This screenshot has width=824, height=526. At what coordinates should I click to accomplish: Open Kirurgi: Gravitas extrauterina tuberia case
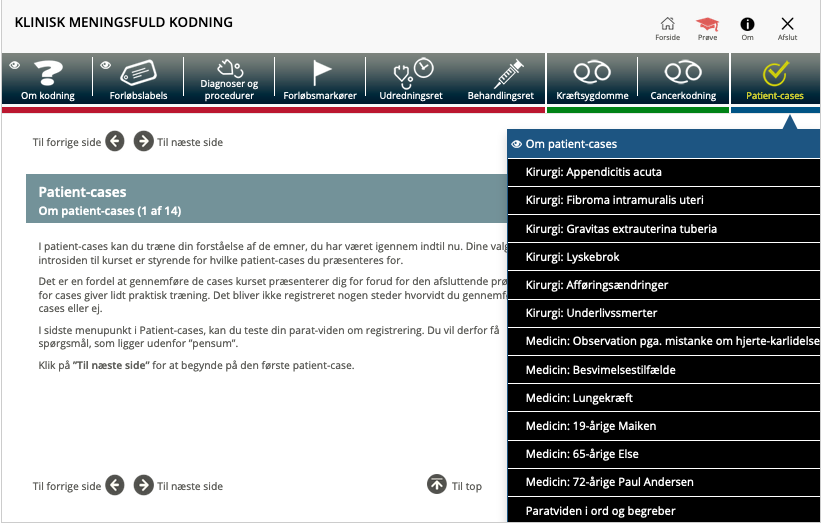(664, 229)
